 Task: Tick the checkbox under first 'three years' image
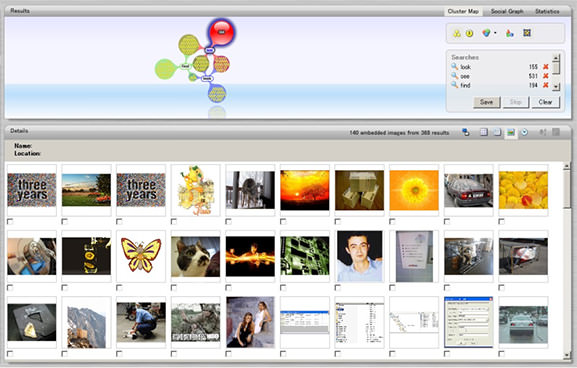pyautogui.click(x=10, y=222)
